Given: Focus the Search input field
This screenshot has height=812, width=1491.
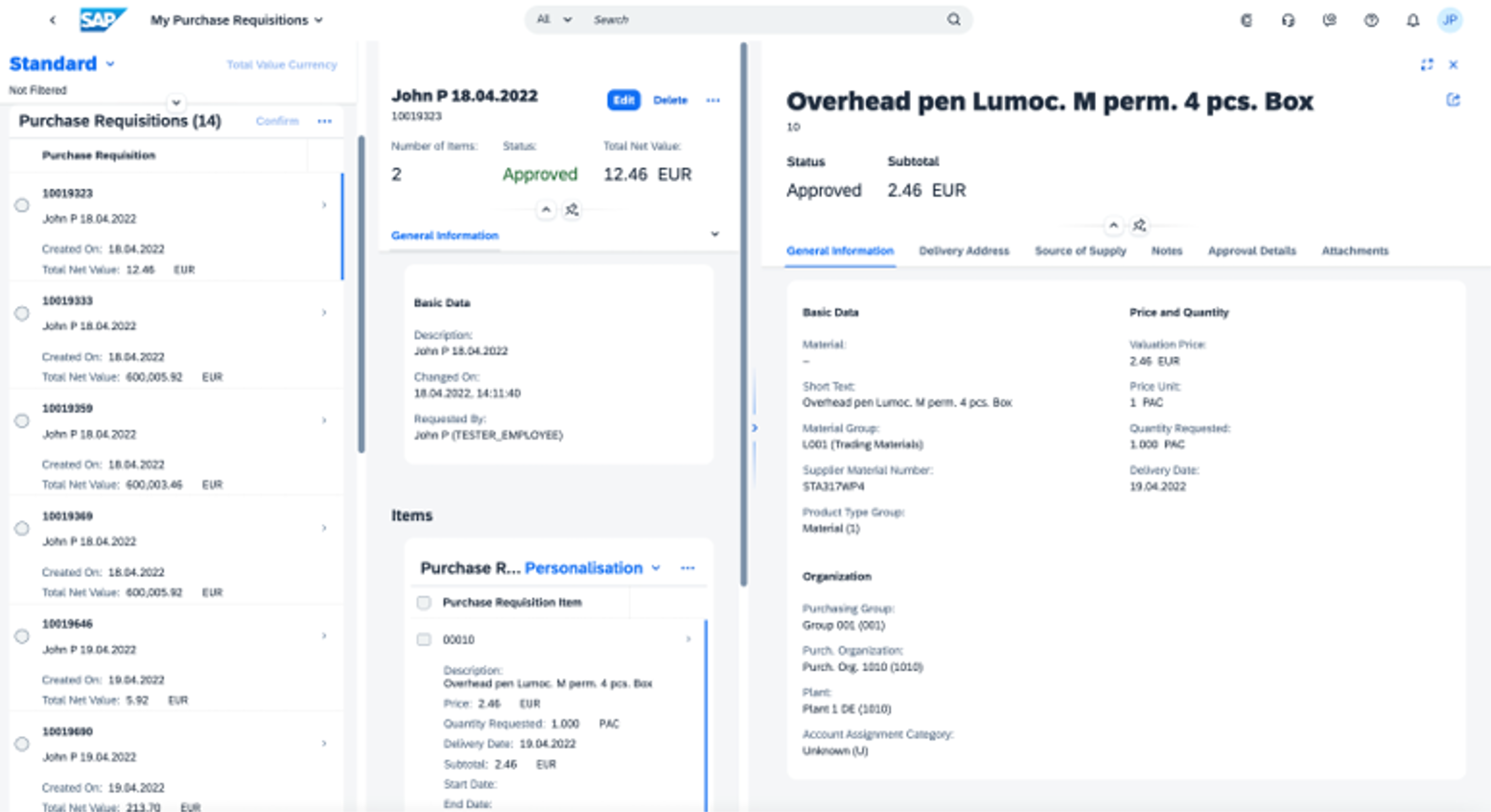Looking at the screenshot, I should coord(764,20).
